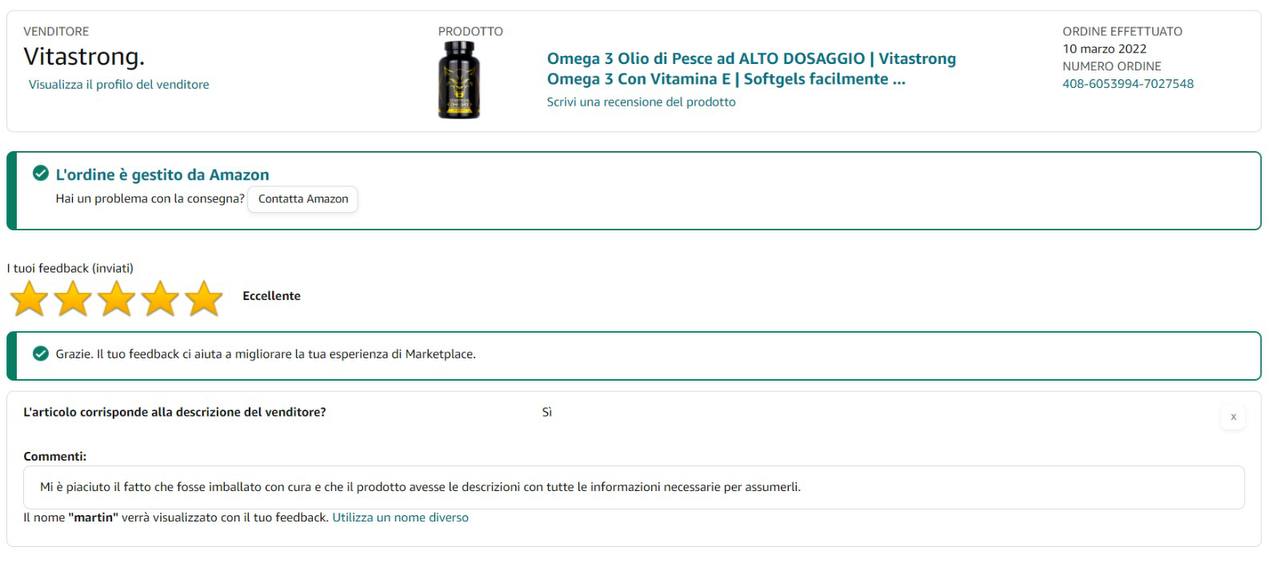
Task: Open Visualizza il profilo del venditore link
Action: click(119, 85)
